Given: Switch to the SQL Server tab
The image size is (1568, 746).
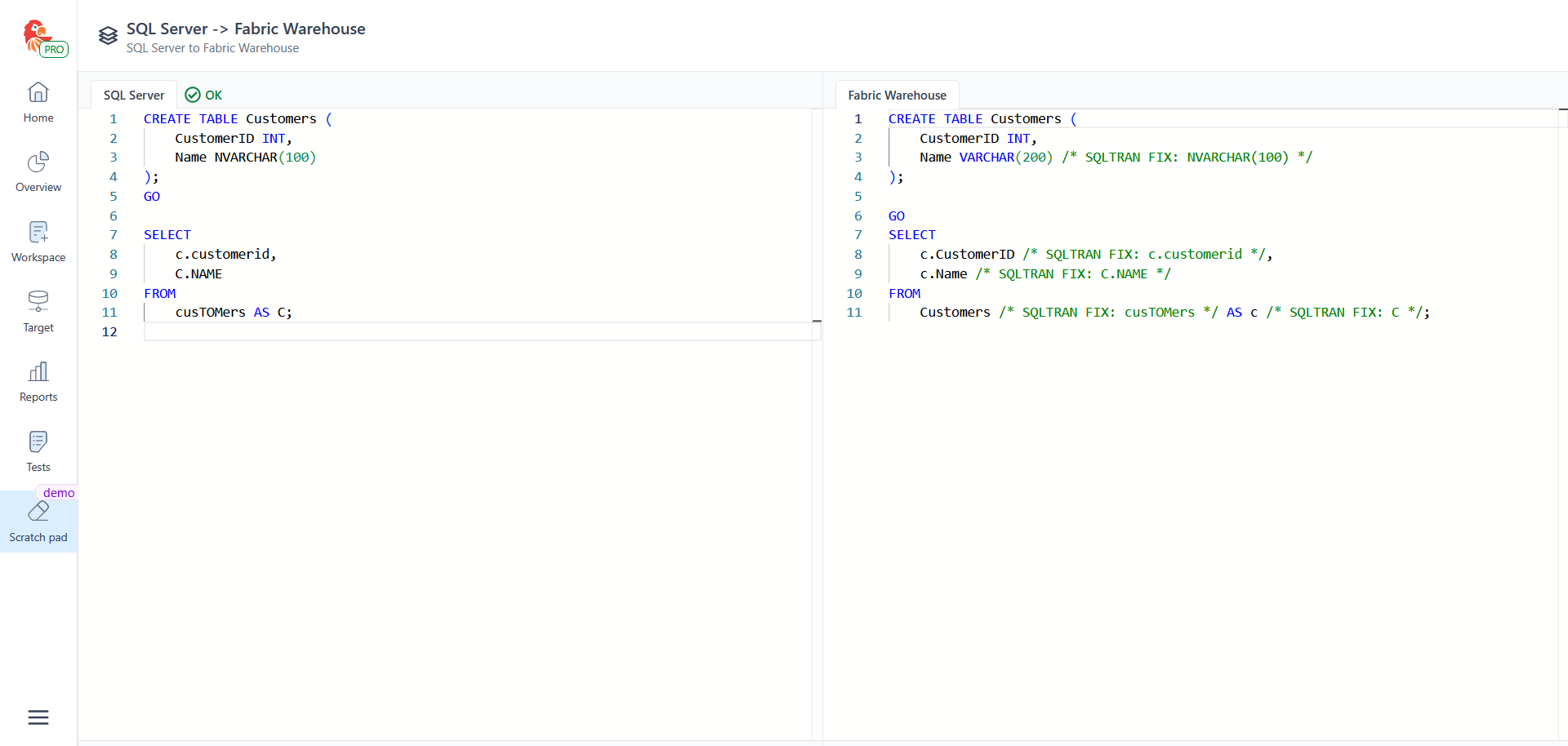Looking at the screenshot, I should (x=134, y=95).
